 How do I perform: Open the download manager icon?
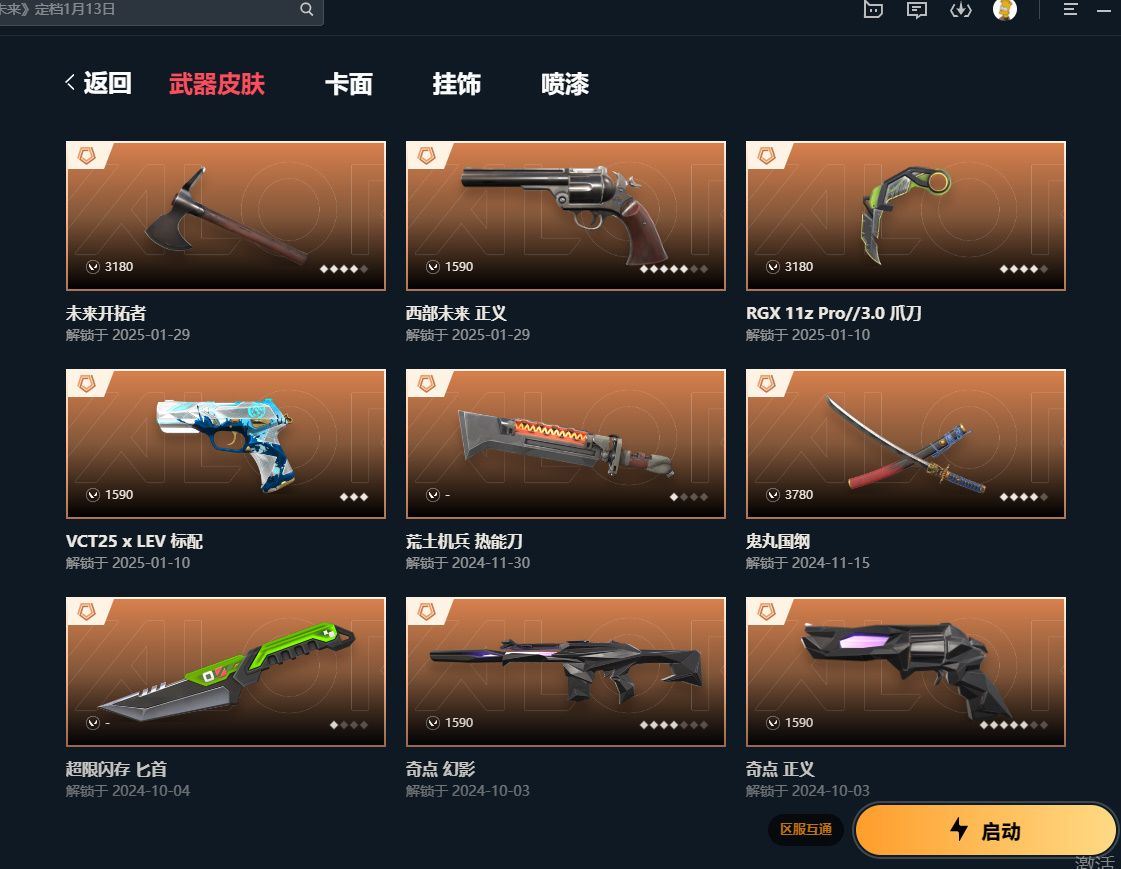tap(960, 9)
